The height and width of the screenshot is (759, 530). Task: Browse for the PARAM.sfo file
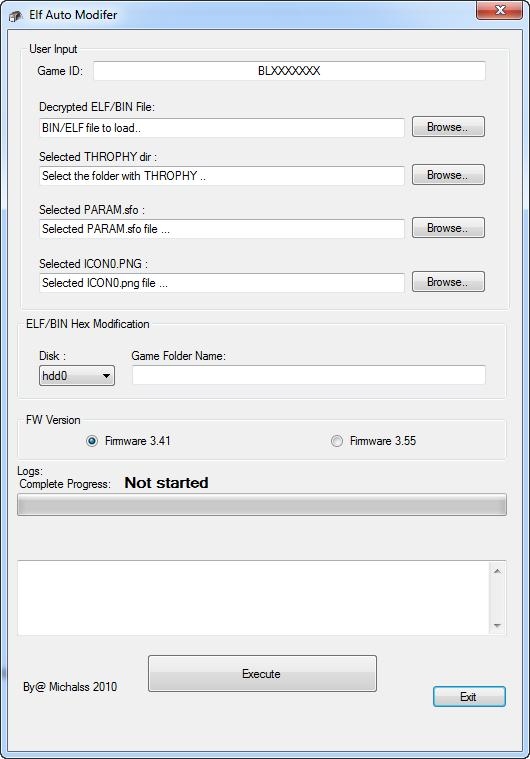(448, 228)
